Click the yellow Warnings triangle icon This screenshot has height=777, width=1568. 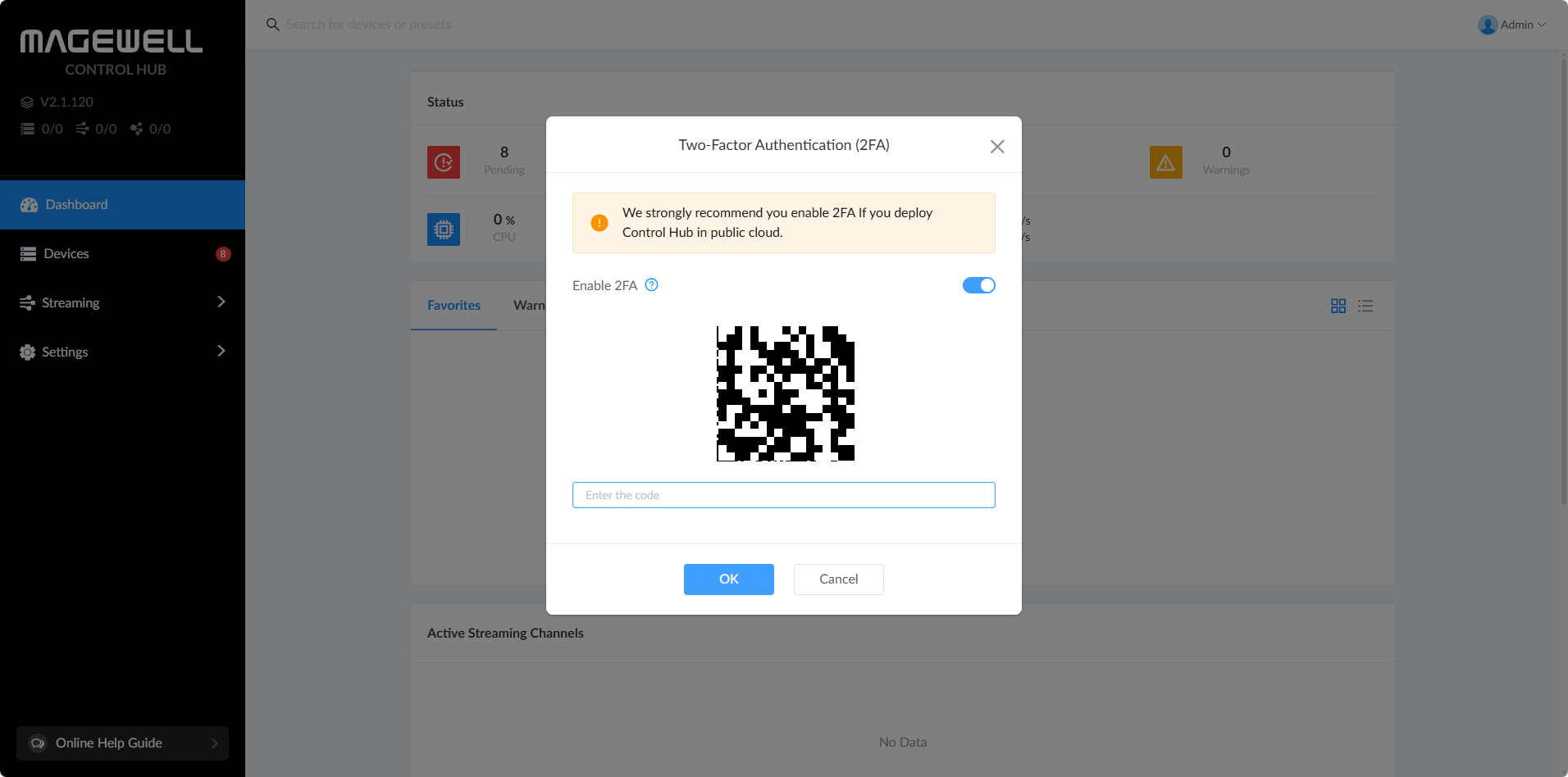pos(1166,162)
